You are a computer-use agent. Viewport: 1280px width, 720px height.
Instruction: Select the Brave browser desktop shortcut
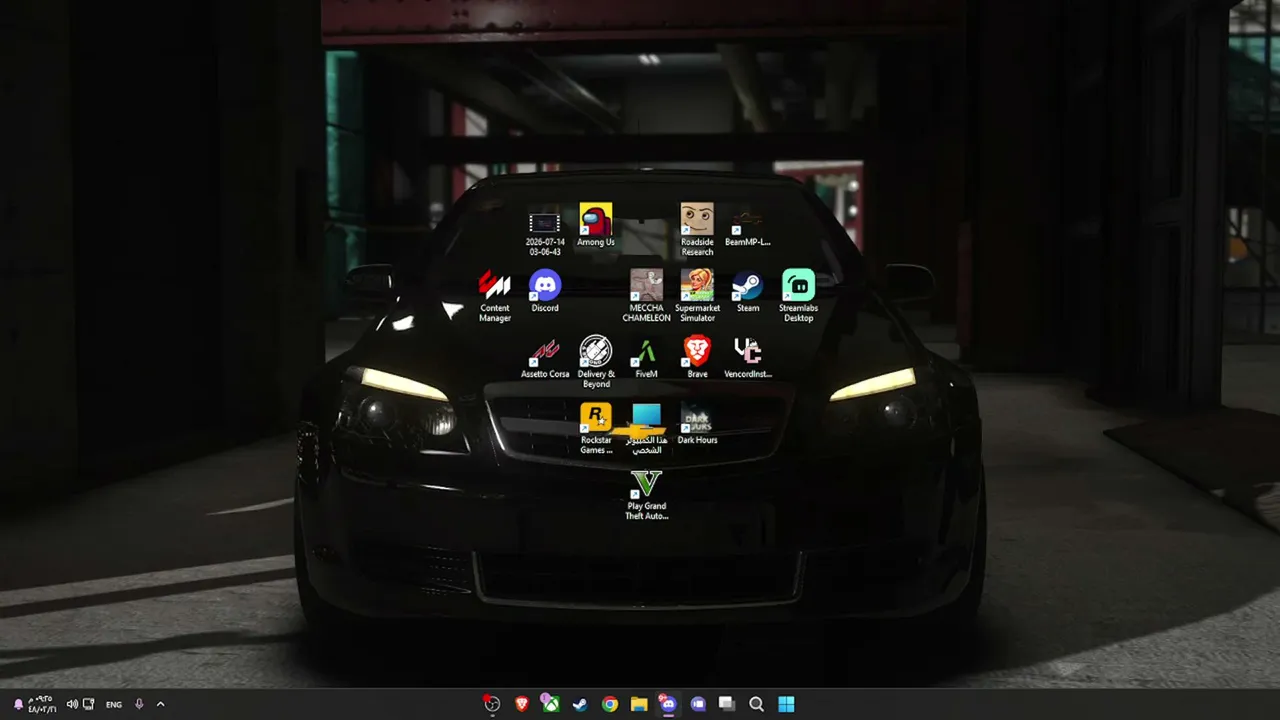[697, 357]
